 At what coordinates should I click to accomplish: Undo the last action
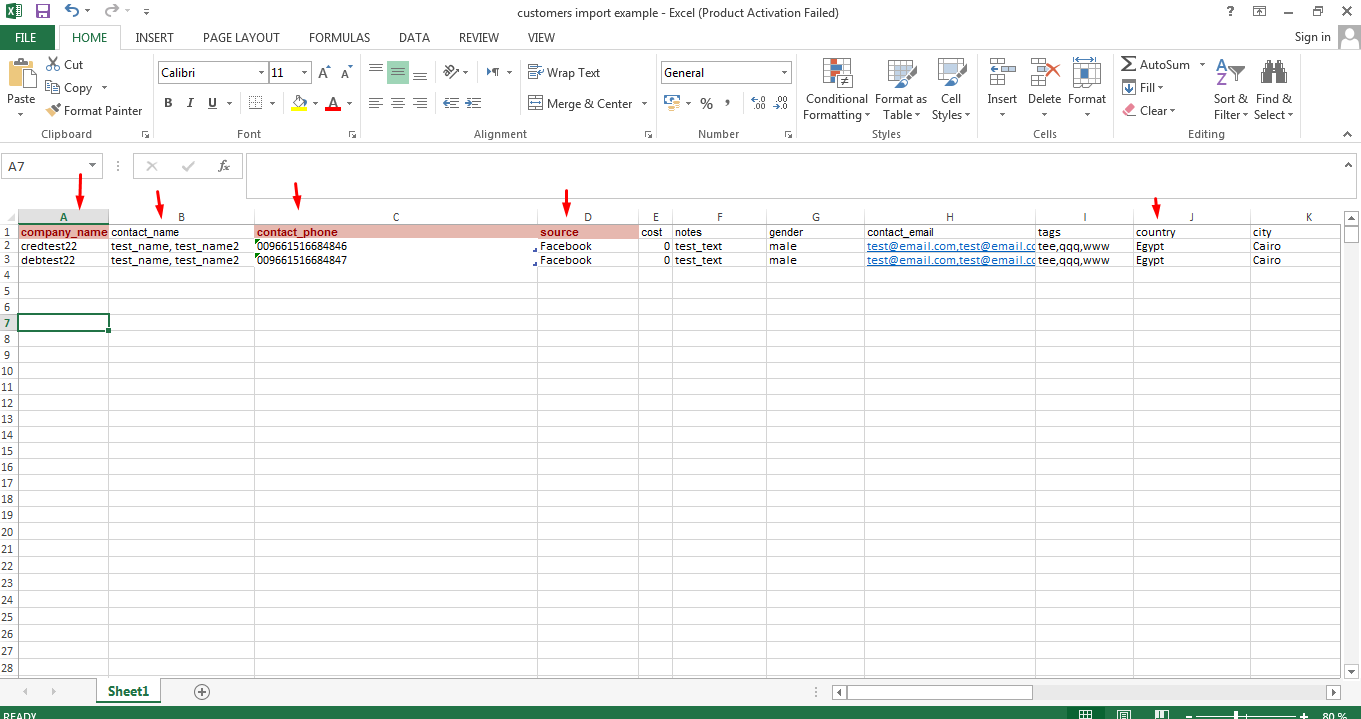point(72,12)
